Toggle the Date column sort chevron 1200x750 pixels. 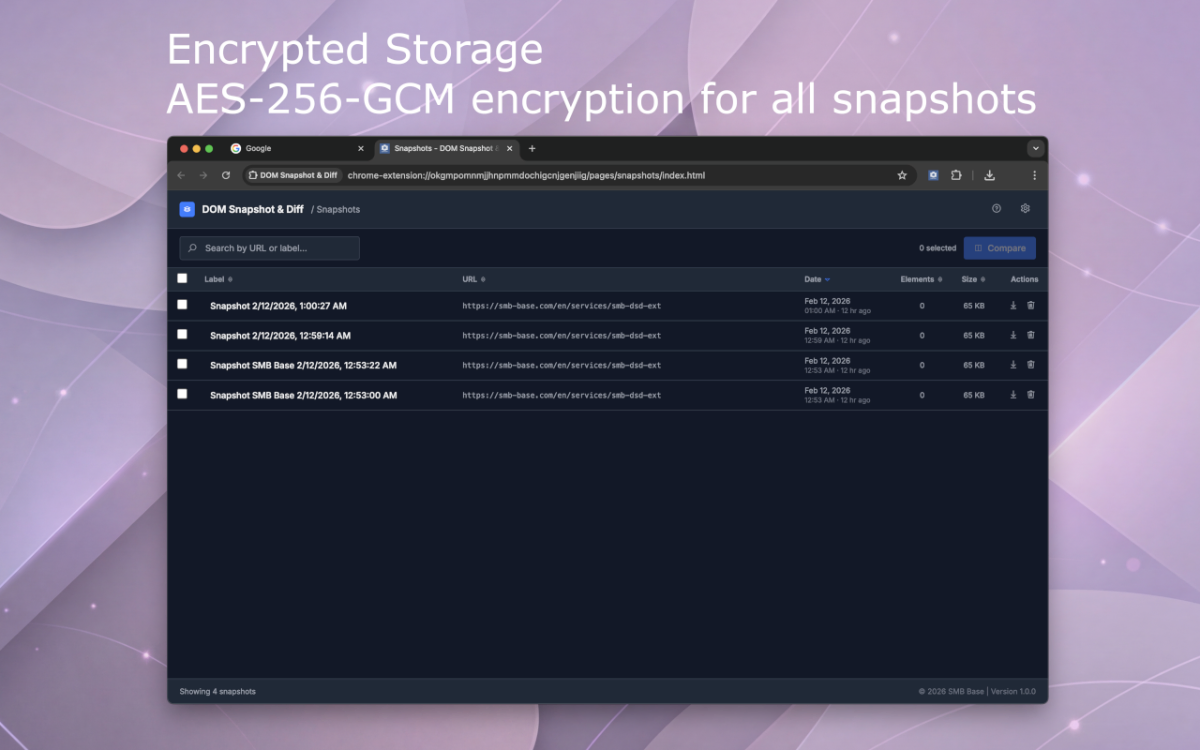click(x=829, y=279)
